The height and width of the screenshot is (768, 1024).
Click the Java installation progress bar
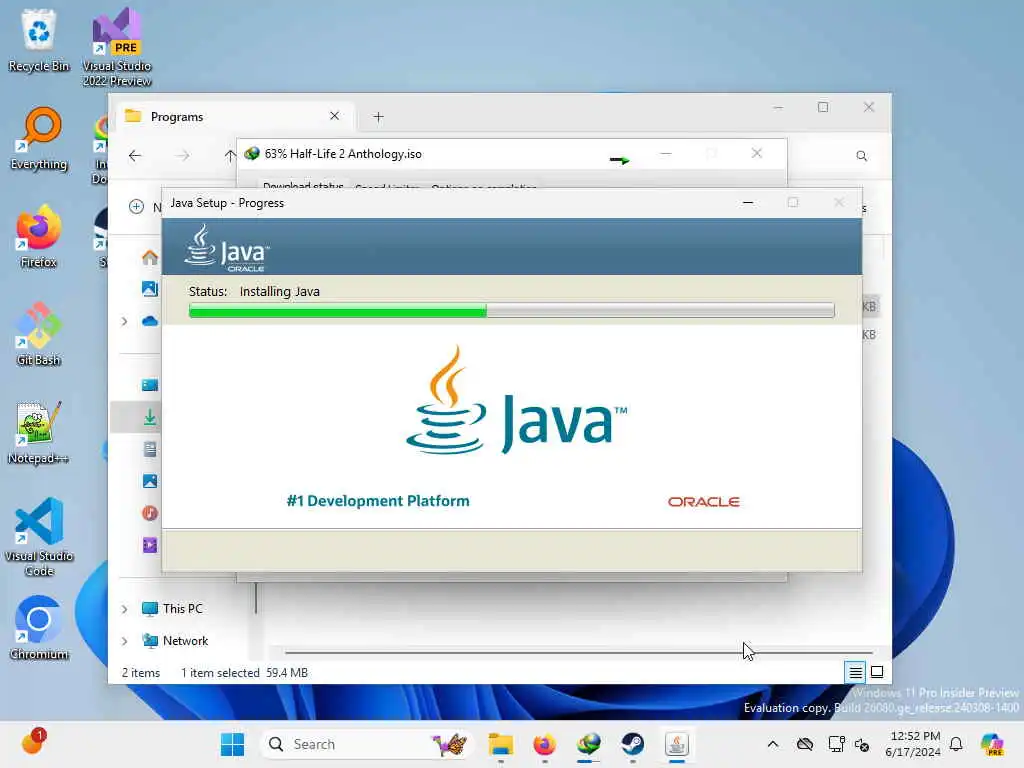coord(511,310)
